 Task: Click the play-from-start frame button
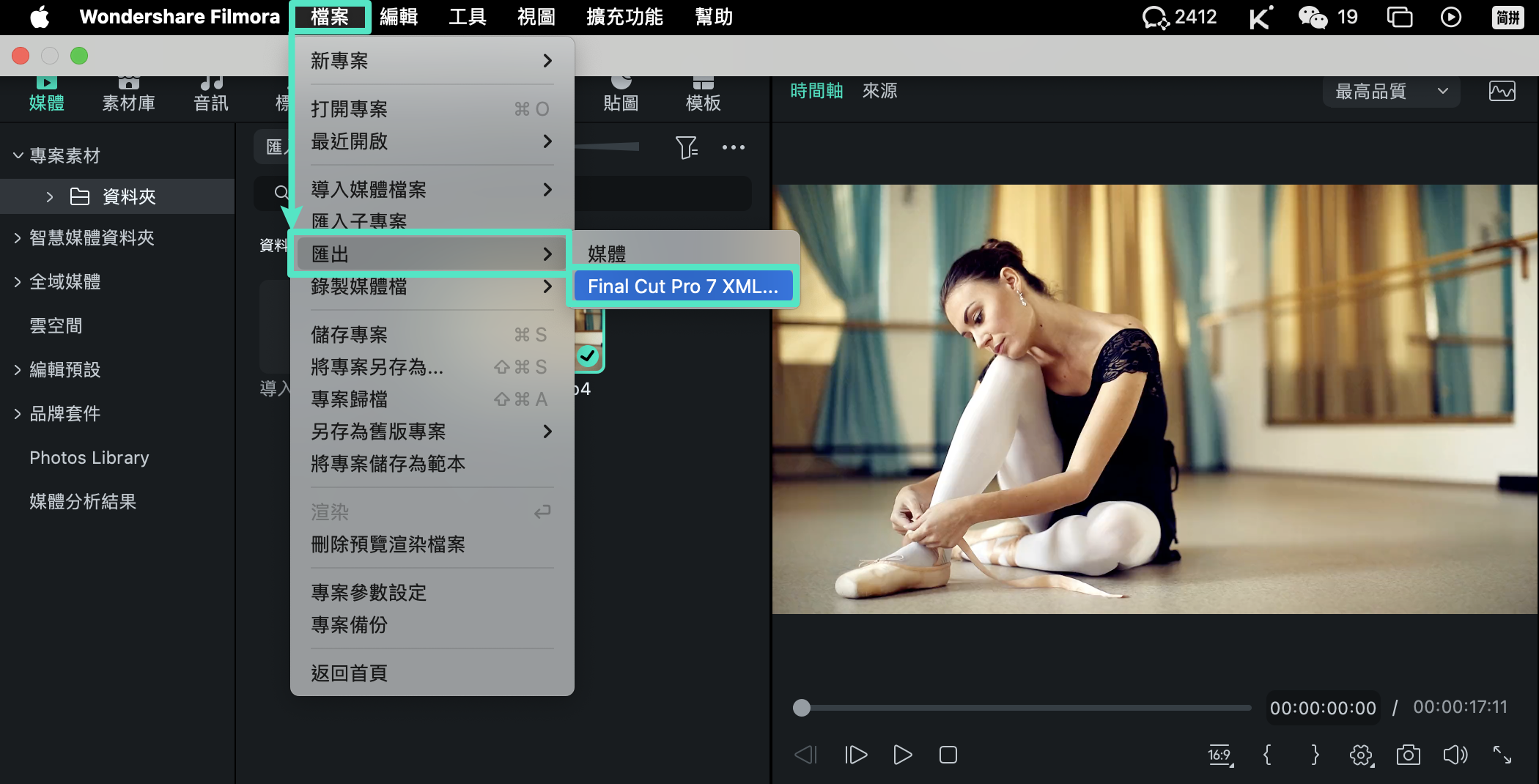855,755
